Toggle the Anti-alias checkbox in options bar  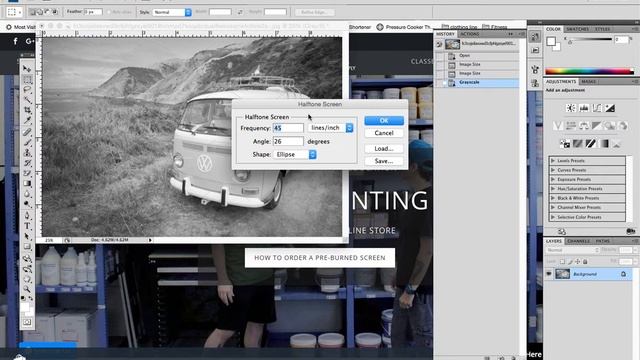pos(109,12)
